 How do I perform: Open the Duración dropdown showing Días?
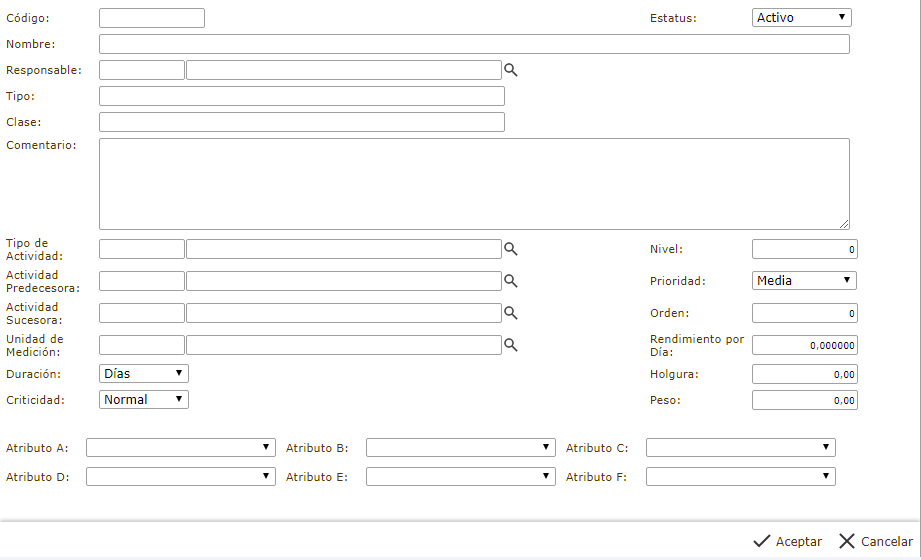pos(144,373)
